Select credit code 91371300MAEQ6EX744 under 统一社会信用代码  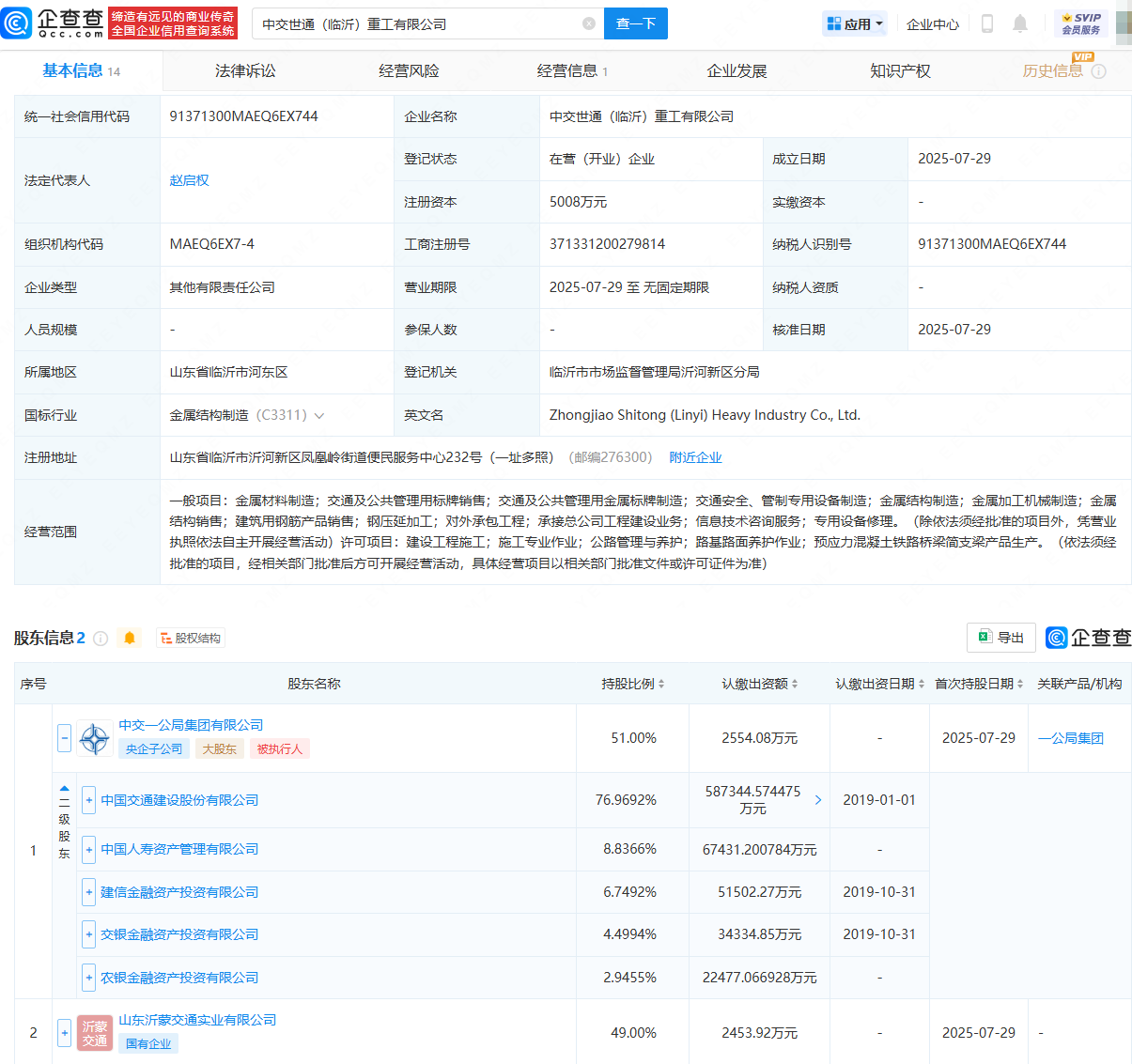click(x=243, y=116)
